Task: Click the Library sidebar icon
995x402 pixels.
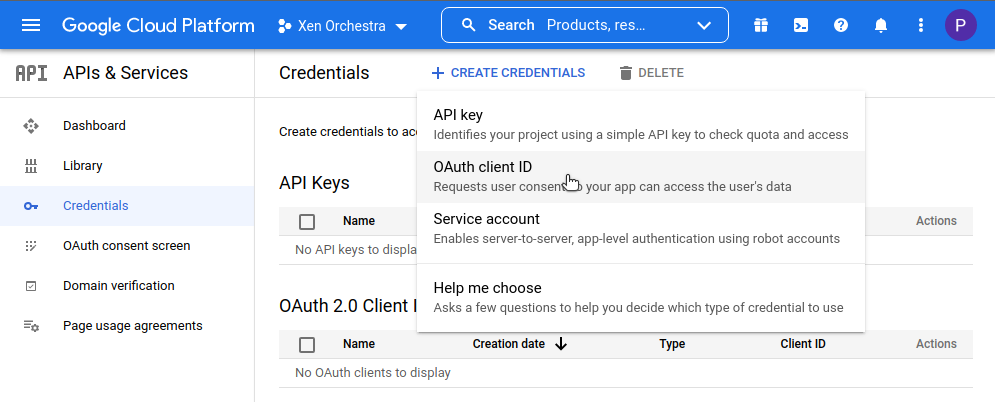Action: click(x=31, y=166)
